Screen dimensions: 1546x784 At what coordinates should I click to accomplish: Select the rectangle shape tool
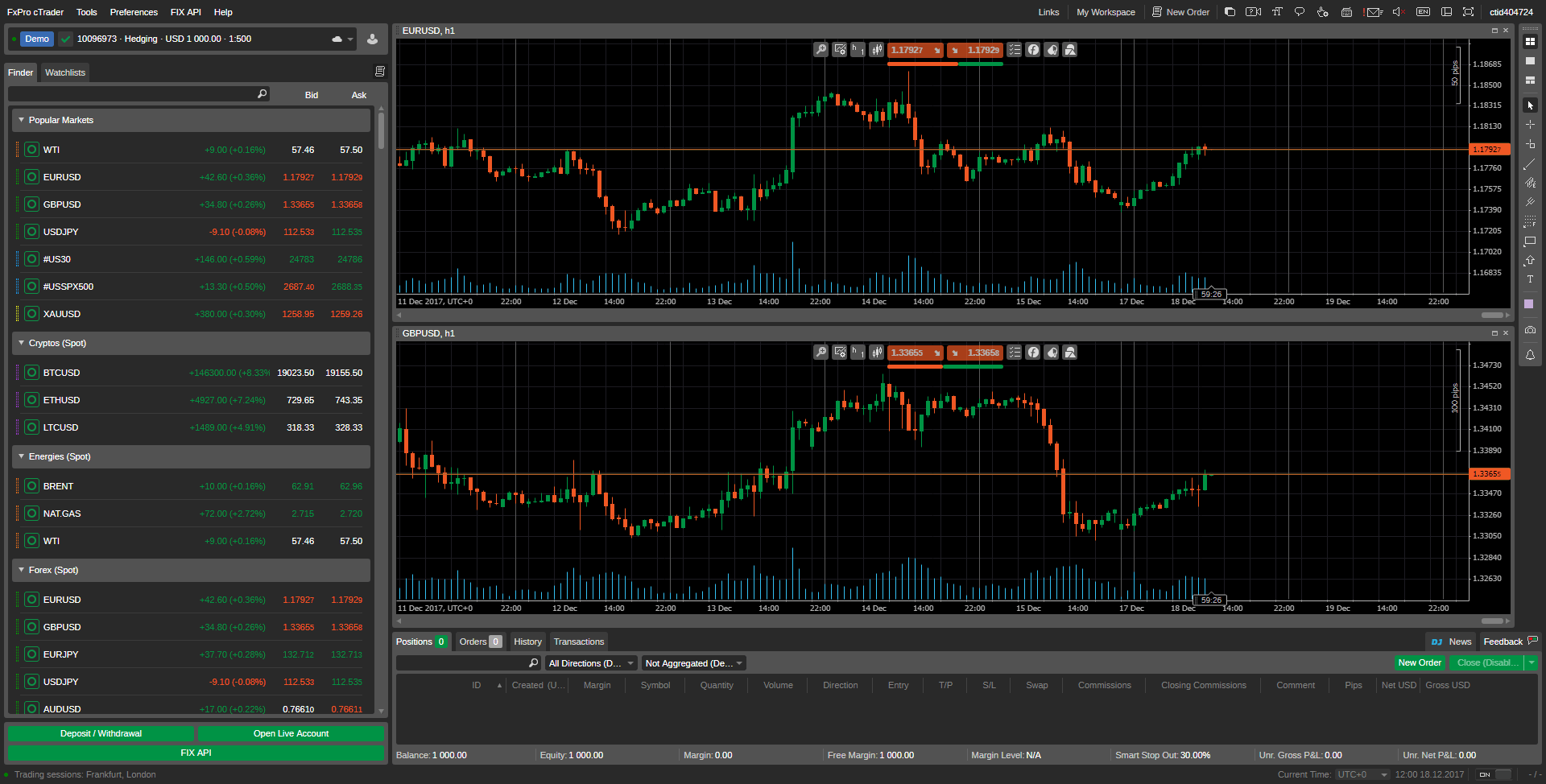click(x=1530, y=241)
